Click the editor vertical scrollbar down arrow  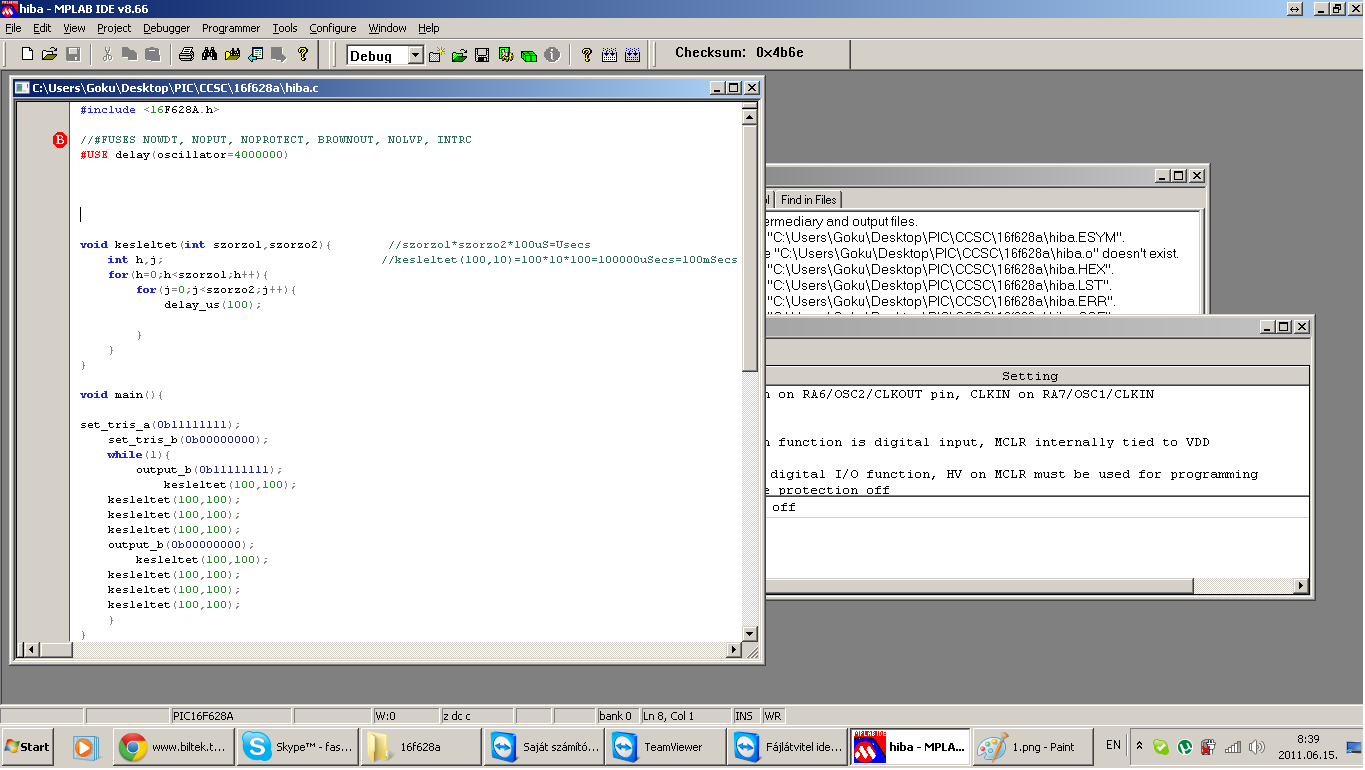tap(750, 634)
